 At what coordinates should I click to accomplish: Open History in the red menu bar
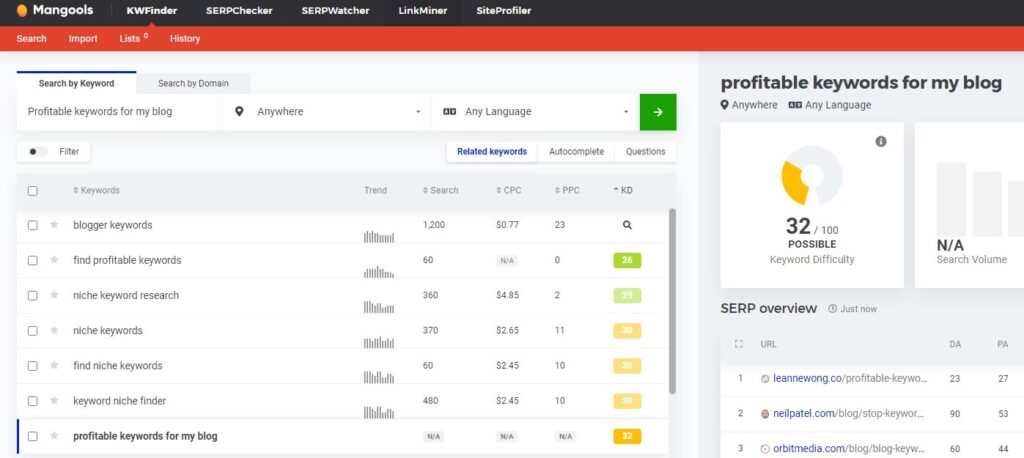tap(185, 39)
